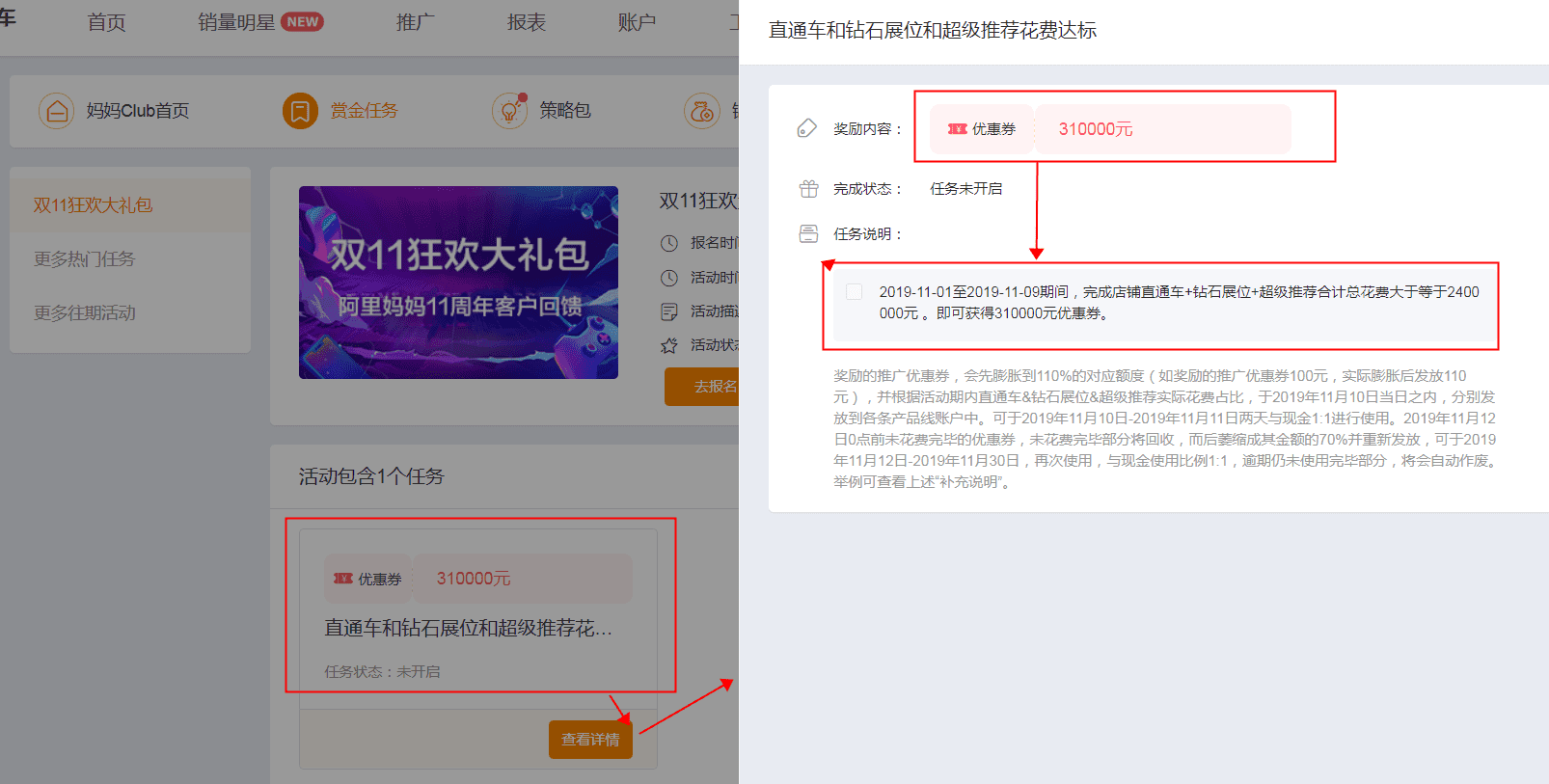Click the 优惠券 label on the task card

[x=380, y=579]
